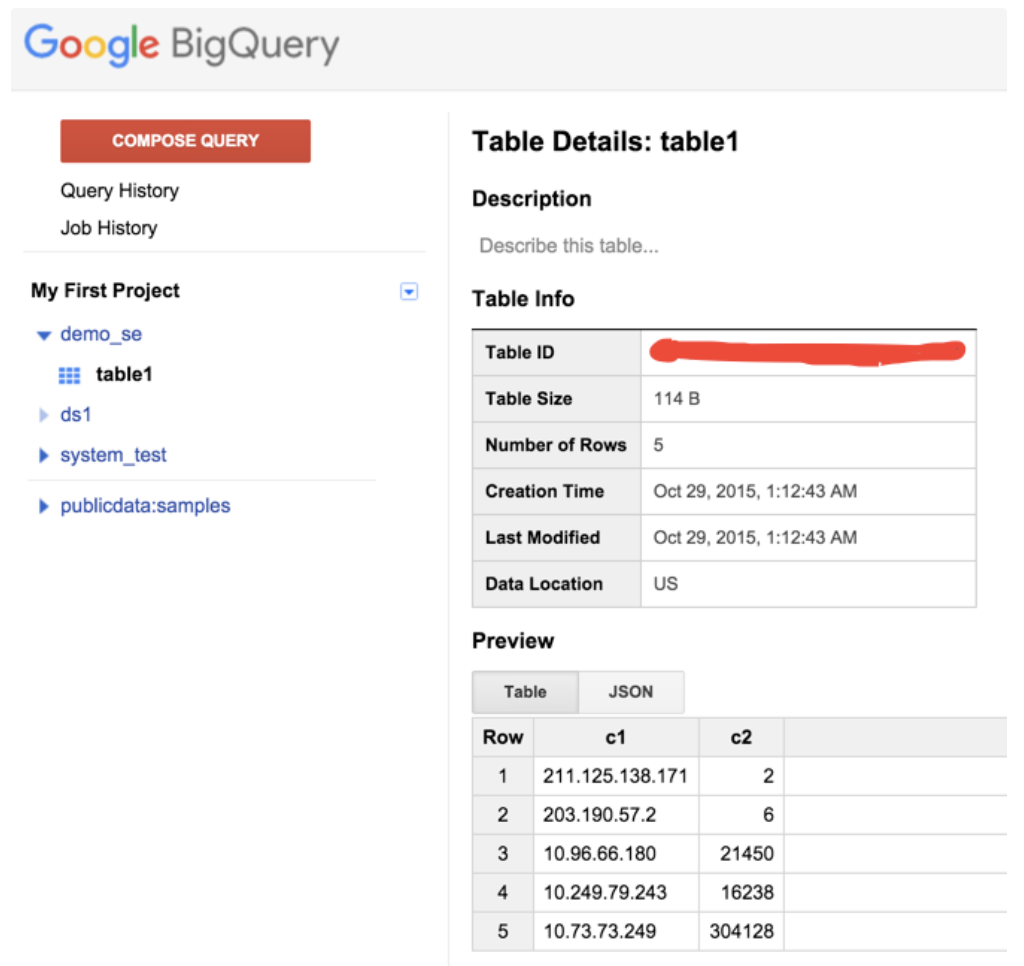Click the cell containing 211.125.138.171
The image size is (1024, 966).
point(615,776)
